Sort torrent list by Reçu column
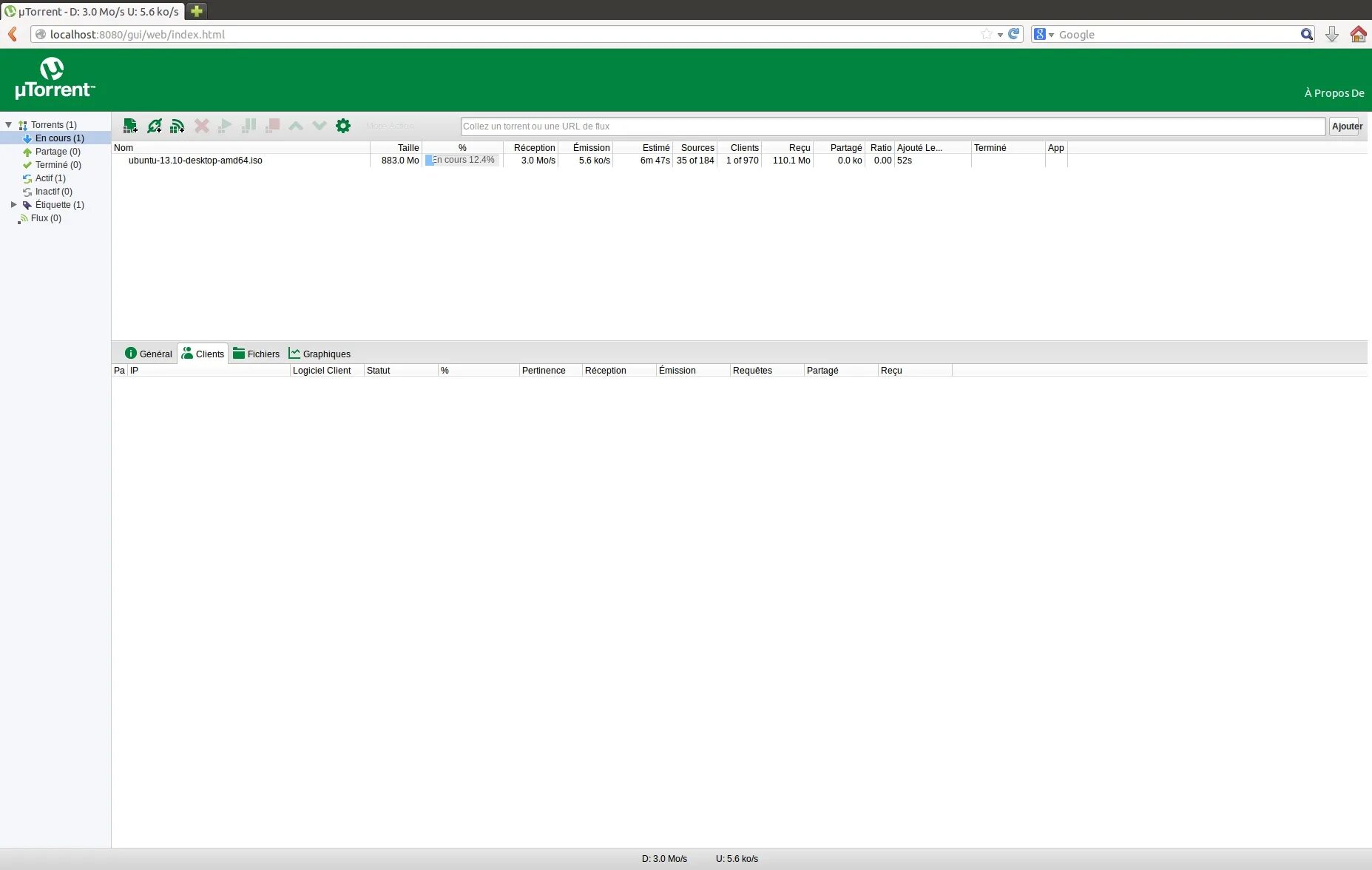 (x=787, y=148)
